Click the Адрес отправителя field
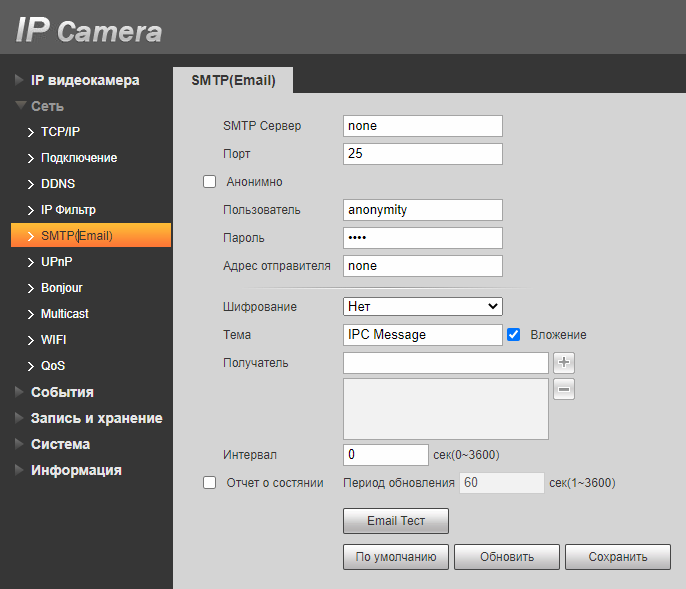This screenshot has width=686, height=589. pyautogui.click(x=423, y=266)
